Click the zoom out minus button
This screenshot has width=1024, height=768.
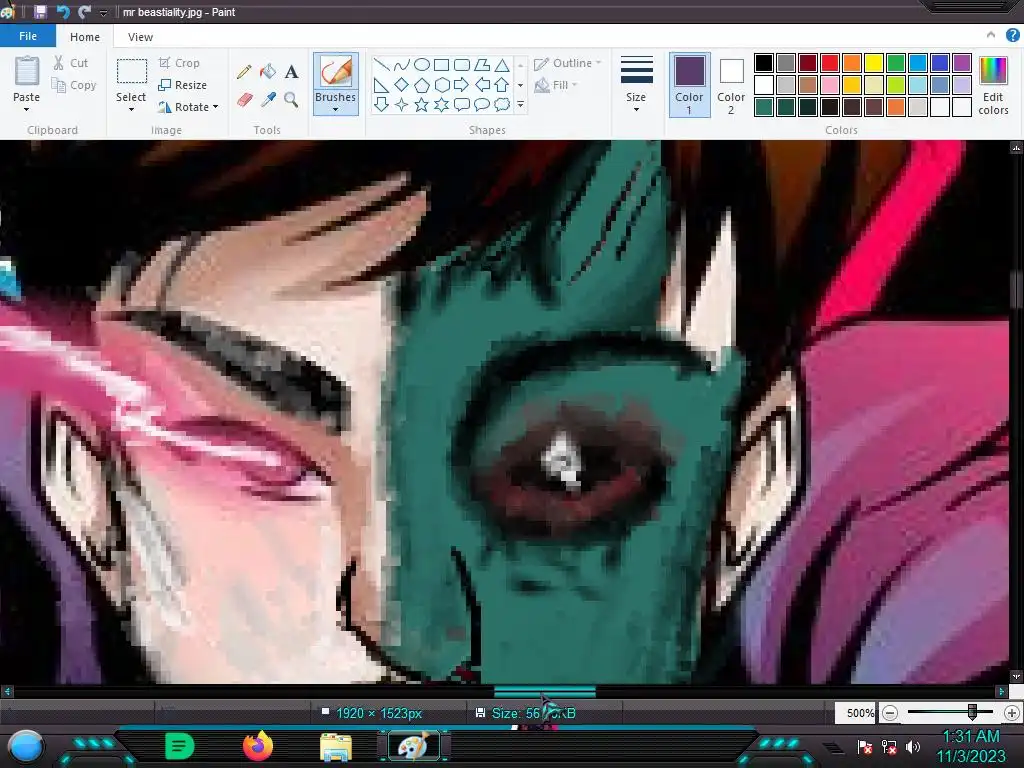pos(889,712)
